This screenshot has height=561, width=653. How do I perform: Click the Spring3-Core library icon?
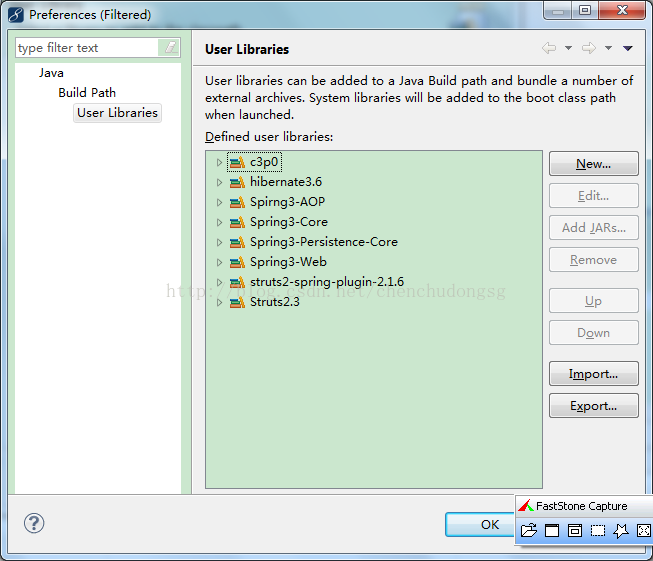[x=237, y=222]
